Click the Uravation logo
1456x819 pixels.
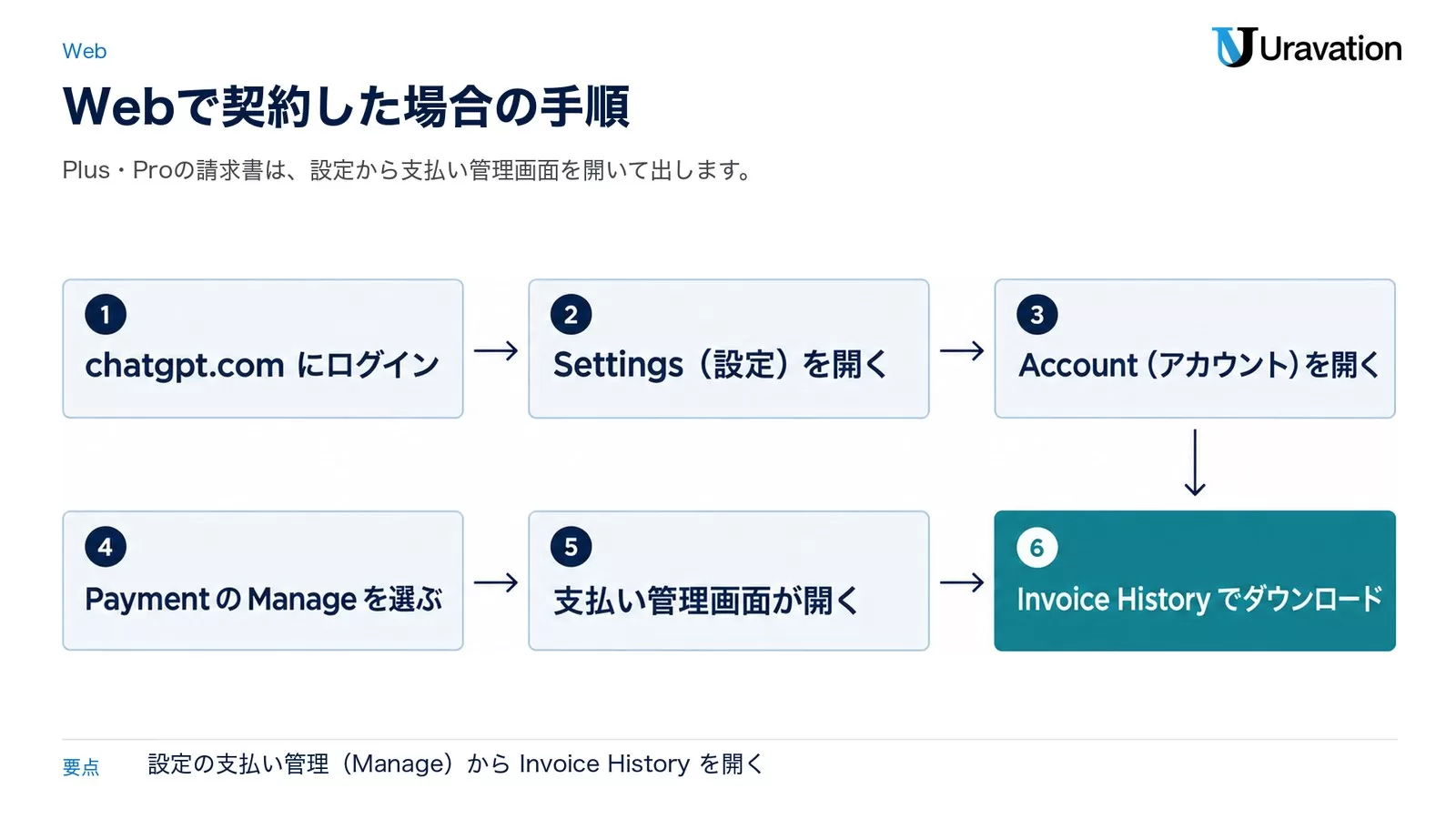point(1307,47)
